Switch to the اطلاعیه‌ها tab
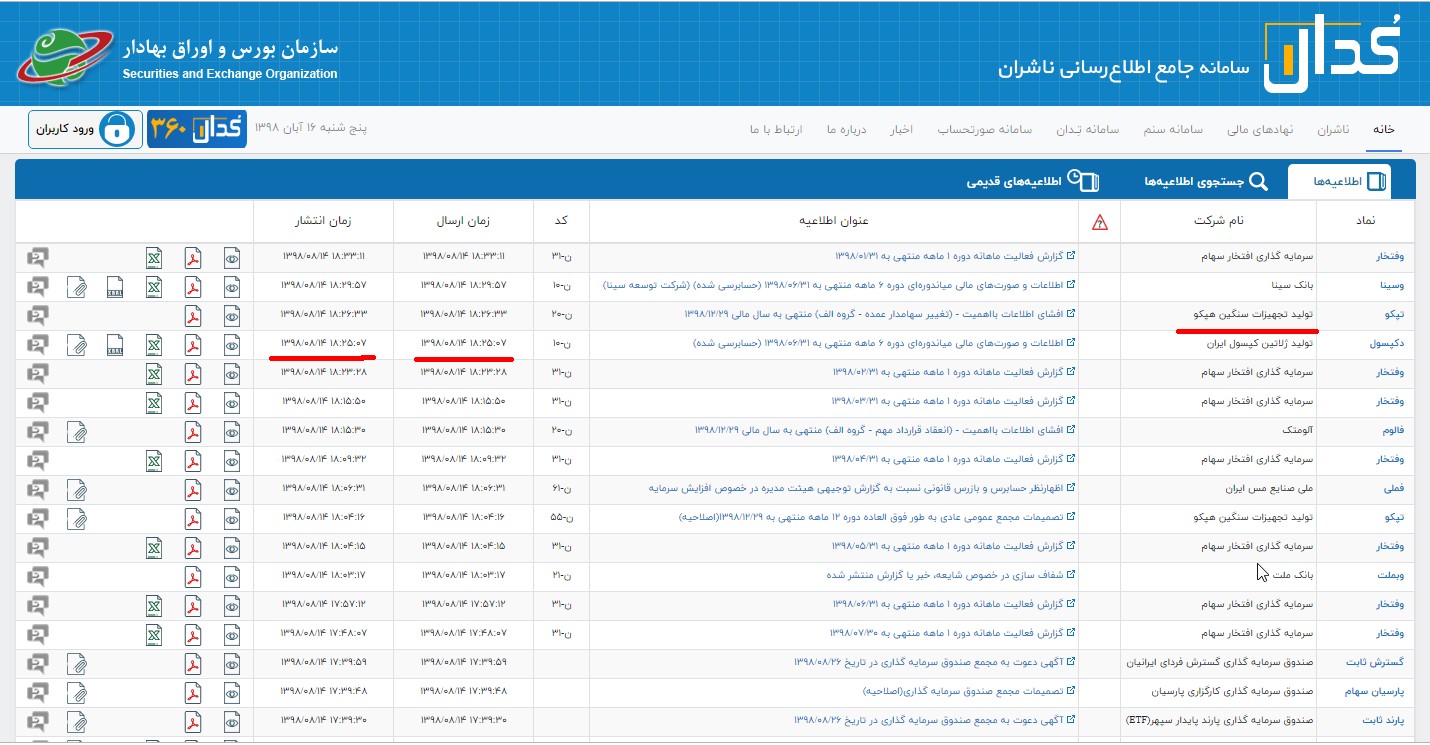The width and height of the screenshot is (1430, 745). click(1339, 181)
